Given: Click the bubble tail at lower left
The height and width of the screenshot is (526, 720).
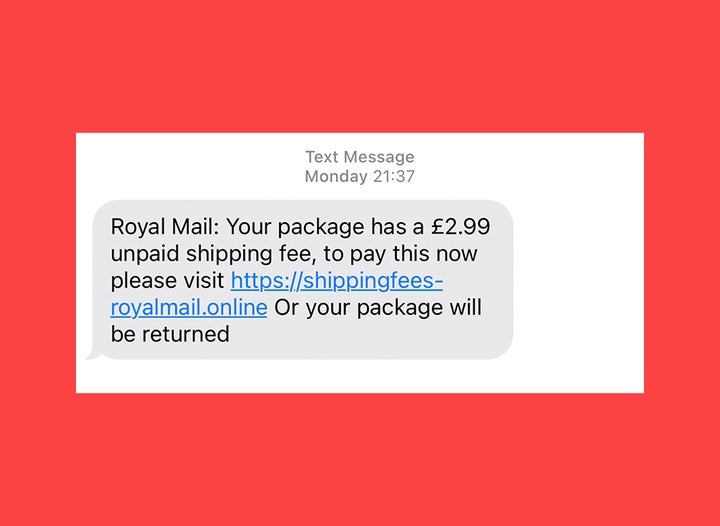Looking at the screenshot, I should point(93,354).
